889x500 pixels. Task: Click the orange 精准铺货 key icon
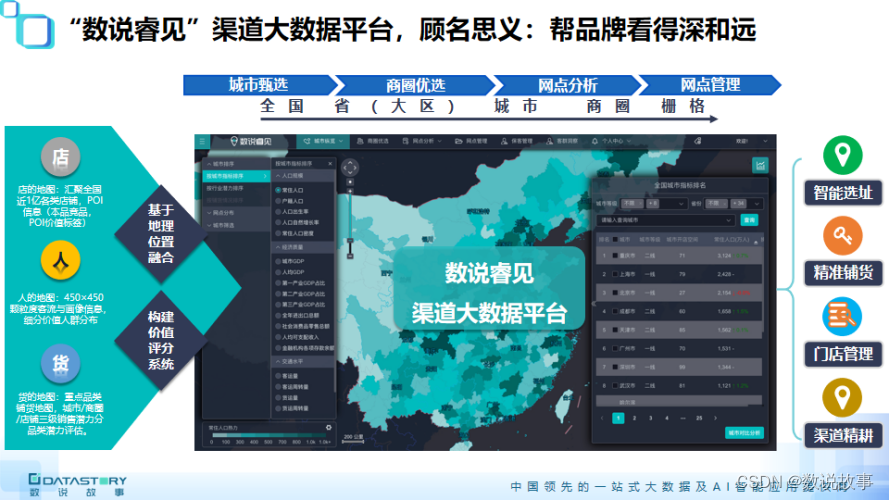843,235
